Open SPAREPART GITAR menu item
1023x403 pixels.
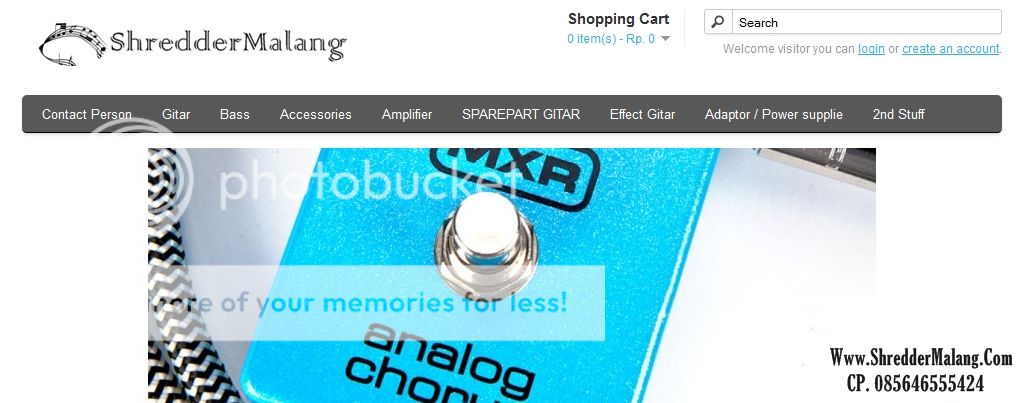coord(521,114)
